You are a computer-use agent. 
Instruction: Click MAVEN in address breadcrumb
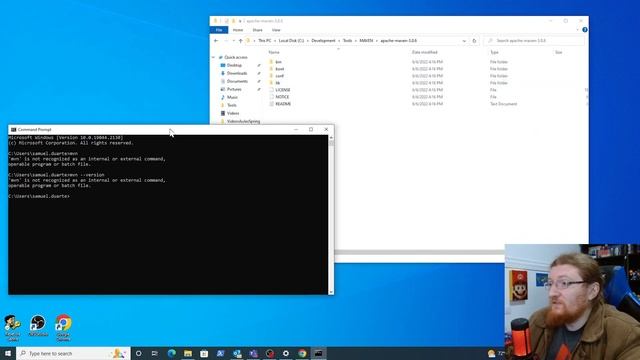tap(366, 41)
